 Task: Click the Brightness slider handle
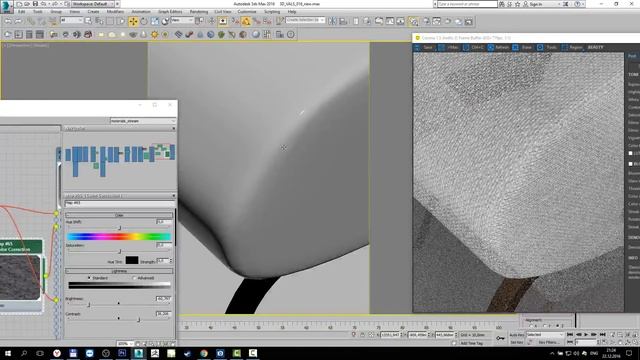point(89,304)
